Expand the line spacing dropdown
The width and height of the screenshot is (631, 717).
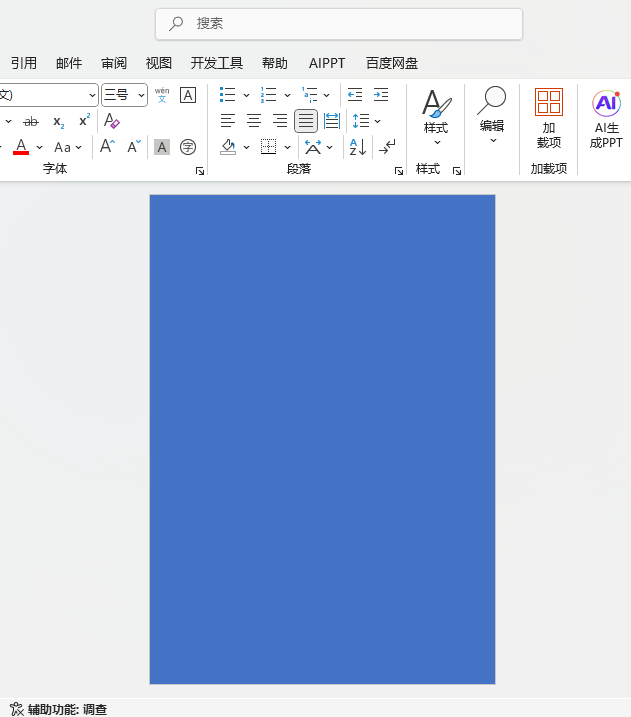click(378, 121)
